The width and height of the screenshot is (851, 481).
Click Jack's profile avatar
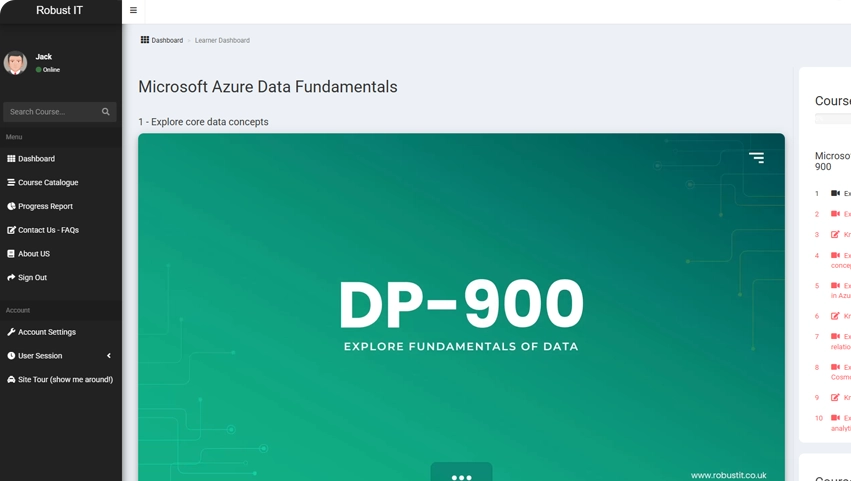point(15,63)
